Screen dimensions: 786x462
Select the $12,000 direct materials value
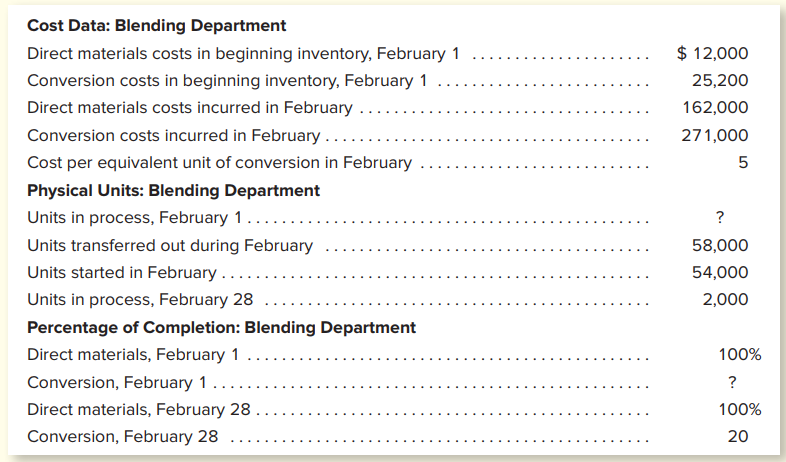[x=712, y=53]
